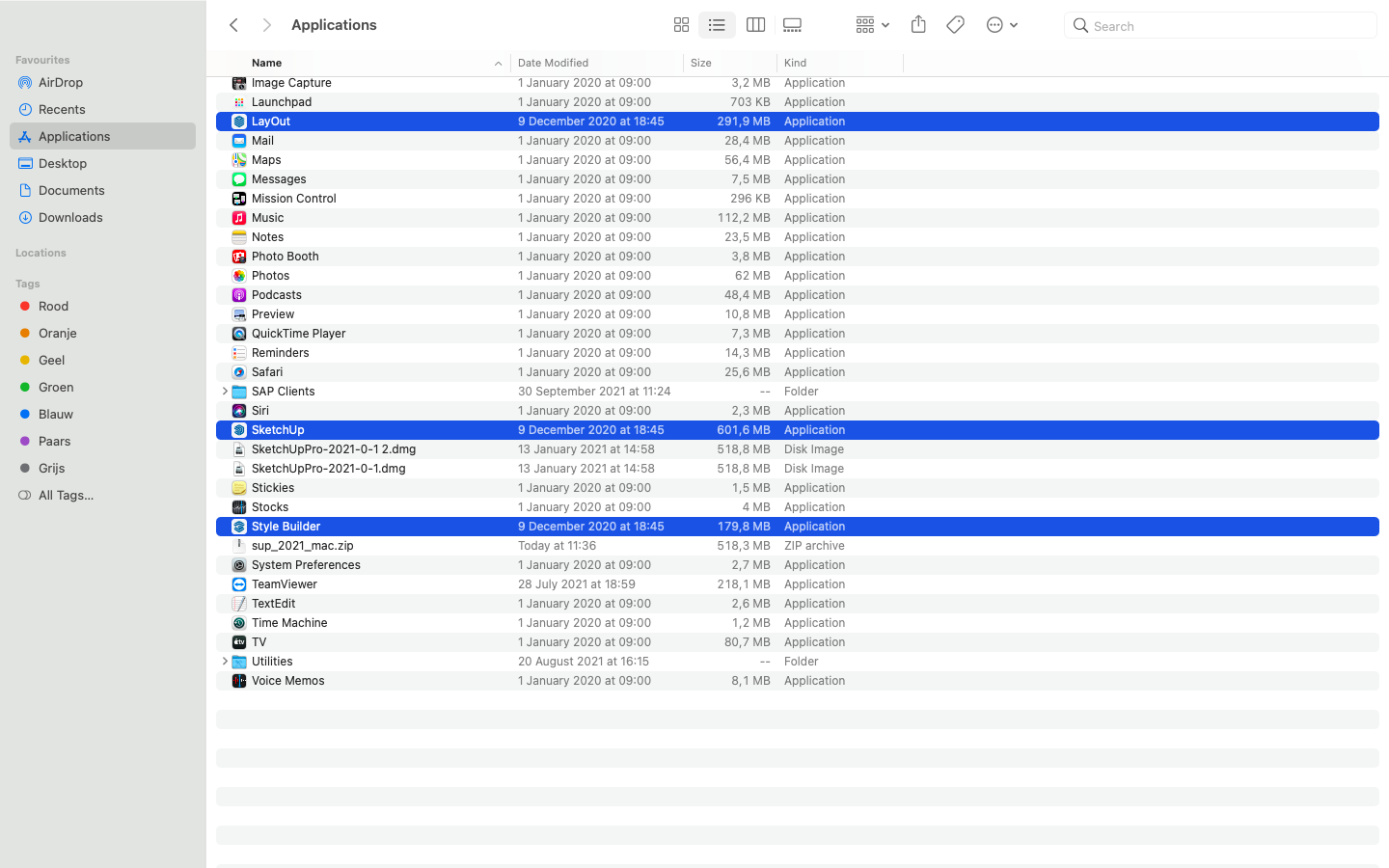
Task: Expand the Utilities folder
Action: click(224, 662)
